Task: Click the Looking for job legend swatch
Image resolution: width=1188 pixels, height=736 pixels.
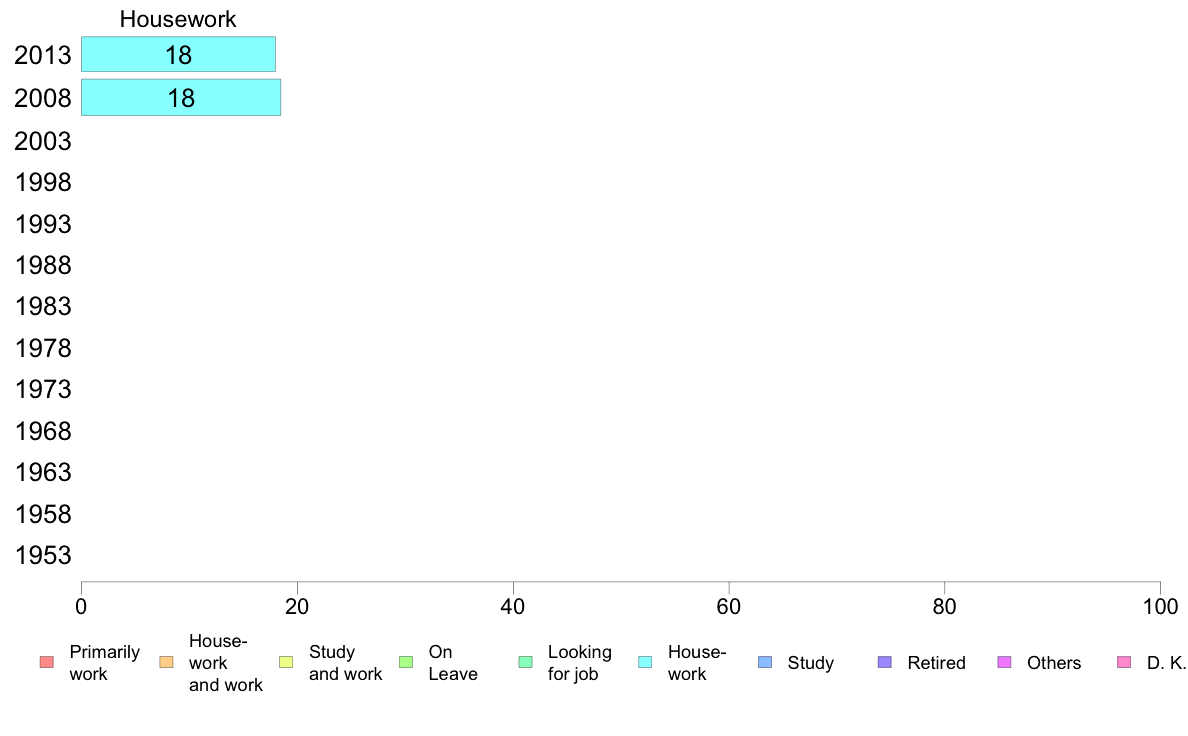Action: pyautogui.click(x=525, y=662)
